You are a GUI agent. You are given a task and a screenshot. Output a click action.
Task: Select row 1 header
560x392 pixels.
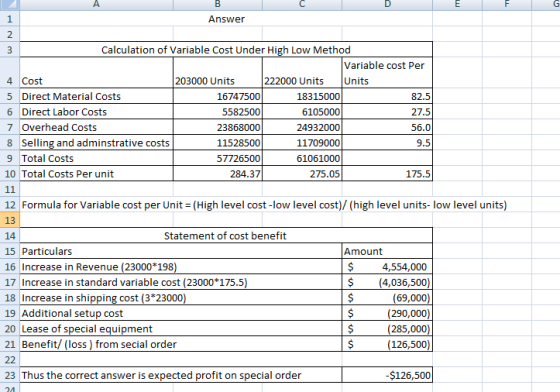click(10, 19)
